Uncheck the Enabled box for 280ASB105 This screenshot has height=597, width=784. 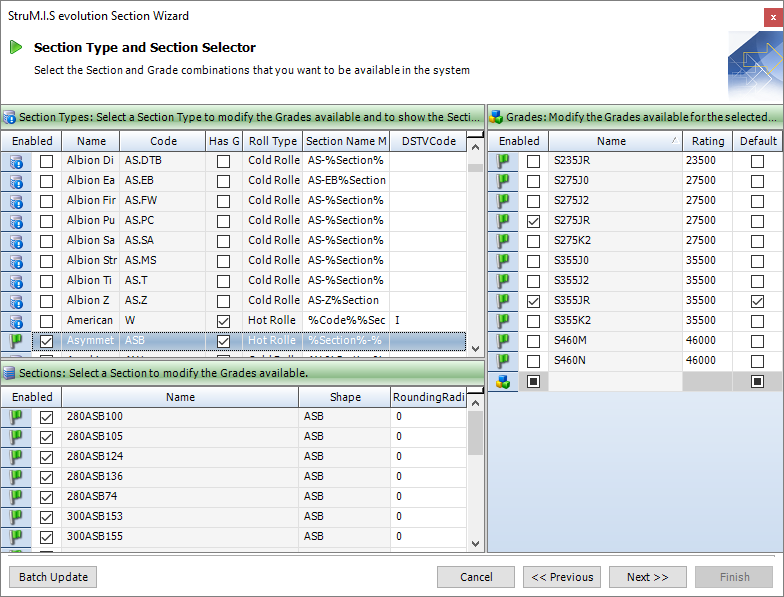pyautogui.click(x=46, y=437)
